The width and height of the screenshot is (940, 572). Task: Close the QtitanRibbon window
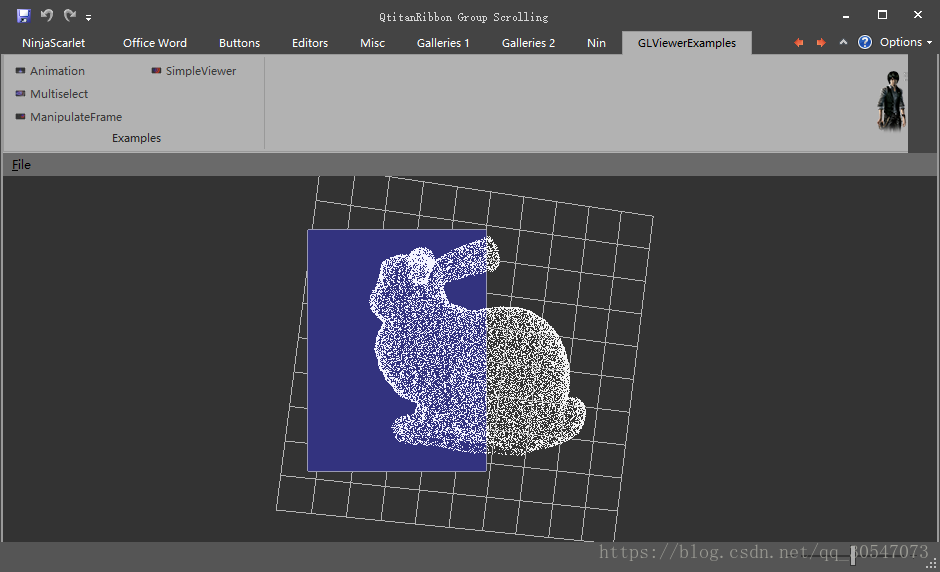[x=918, y=15]
